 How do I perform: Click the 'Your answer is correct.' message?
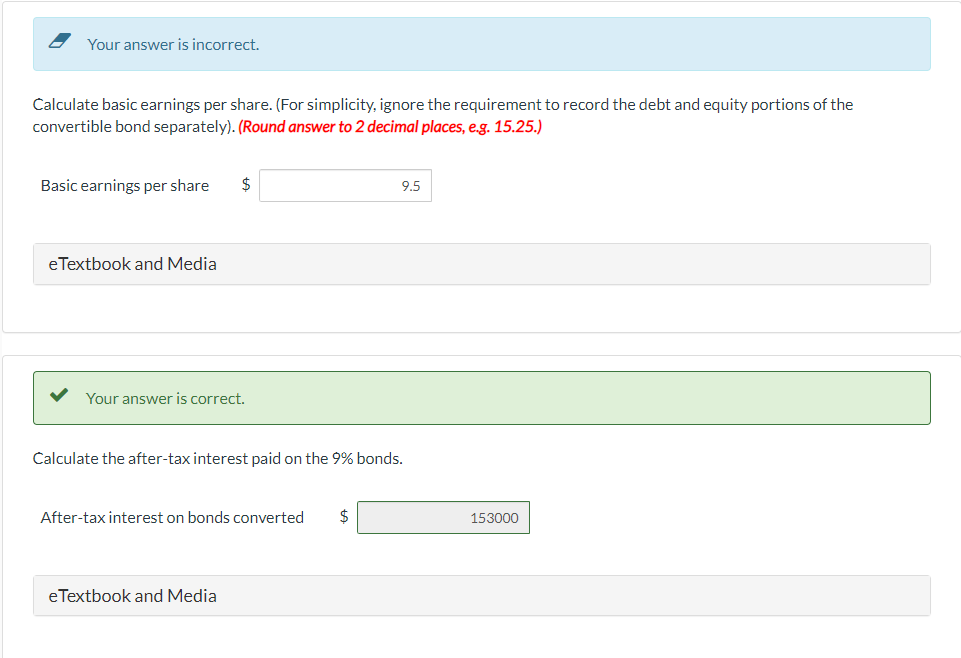165,399
